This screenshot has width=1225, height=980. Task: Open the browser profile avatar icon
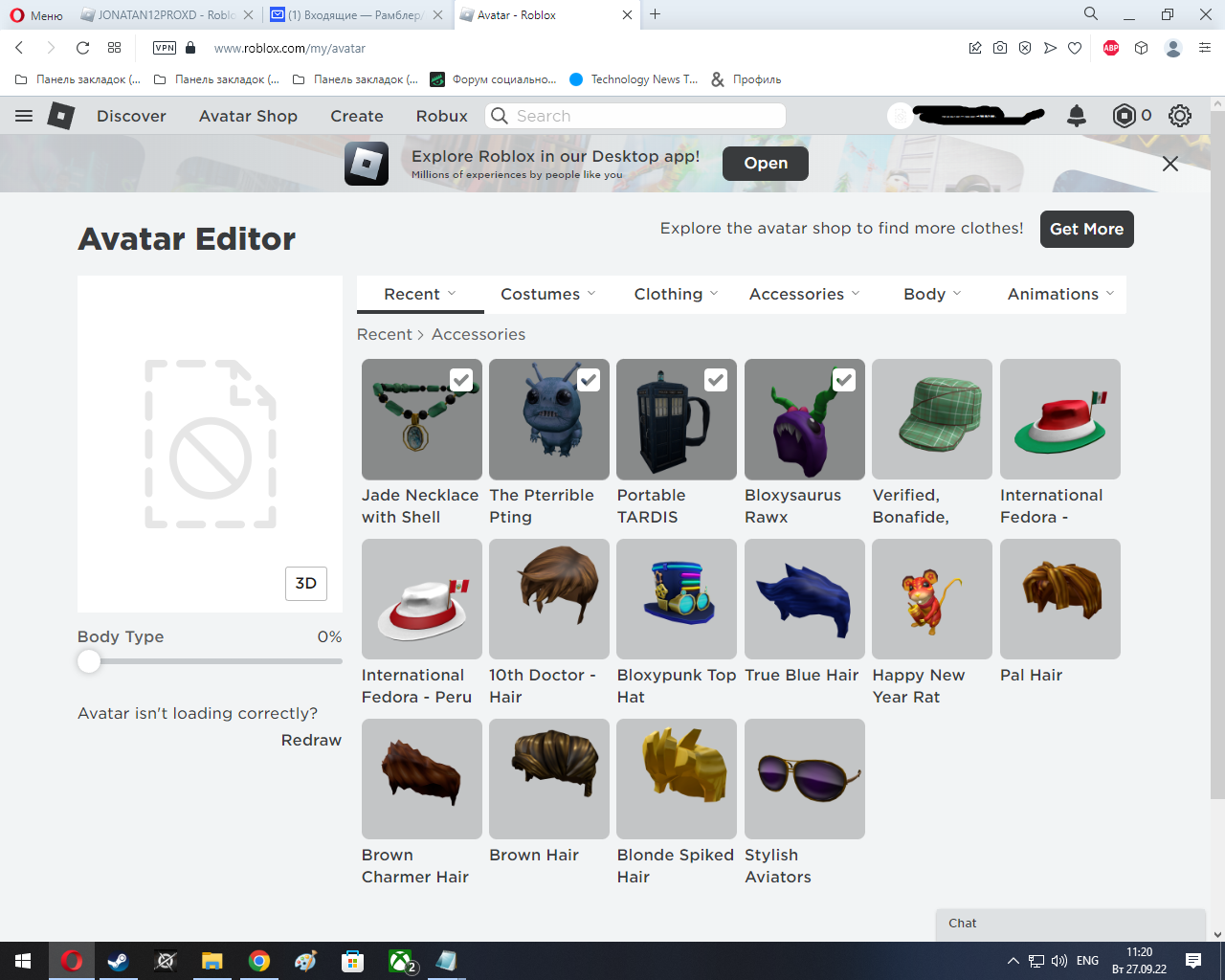[x=1173, y=48]
